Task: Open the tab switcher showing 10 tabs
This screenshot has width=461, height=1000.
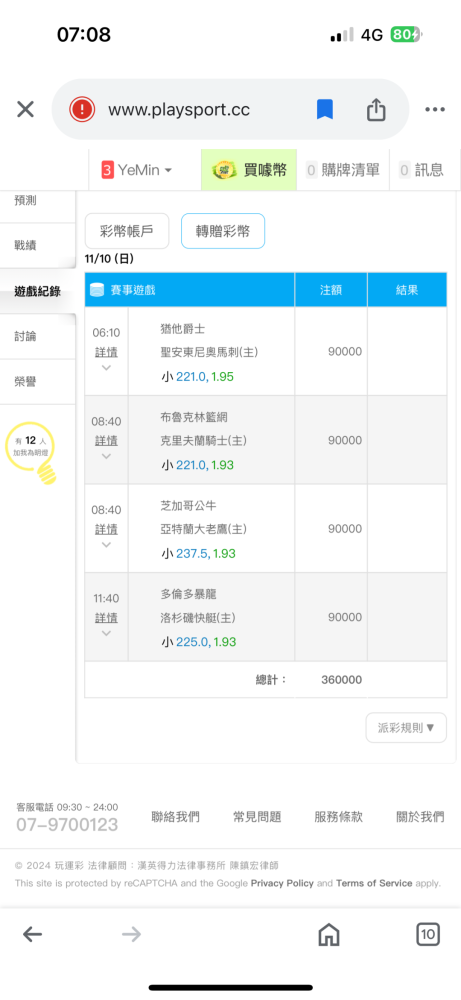Action: click(428, 935)
